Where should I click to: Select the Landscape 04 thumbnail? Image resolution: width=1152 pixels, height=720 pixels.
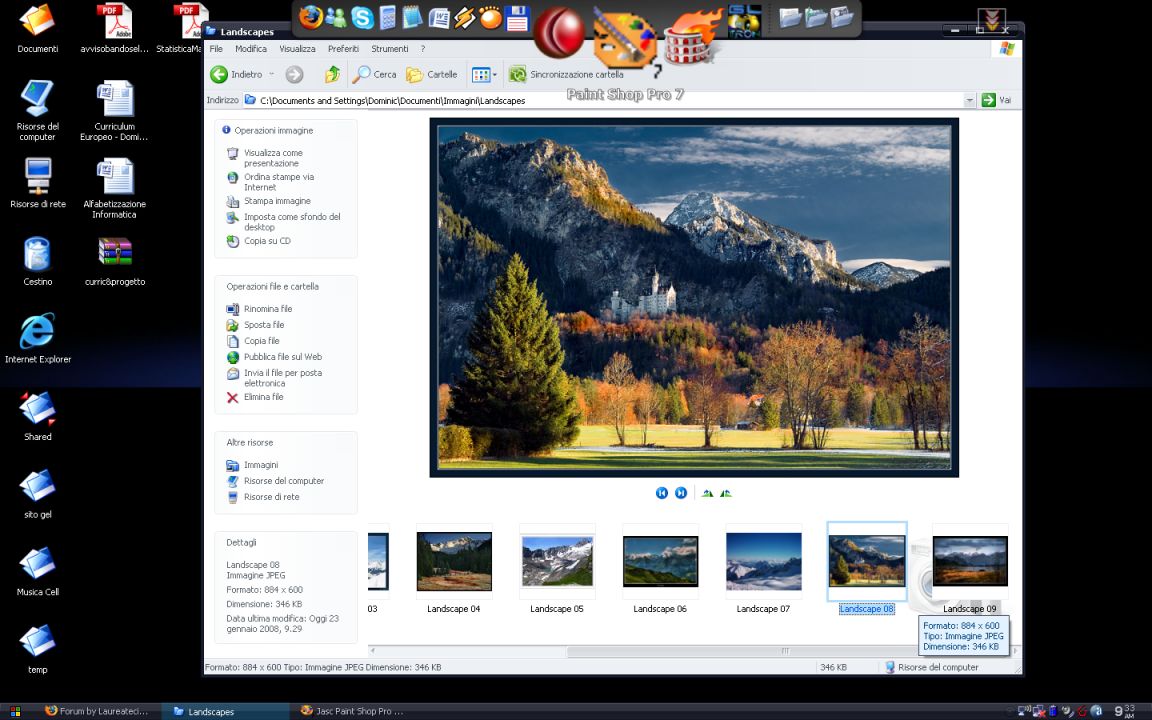[454, 562]
